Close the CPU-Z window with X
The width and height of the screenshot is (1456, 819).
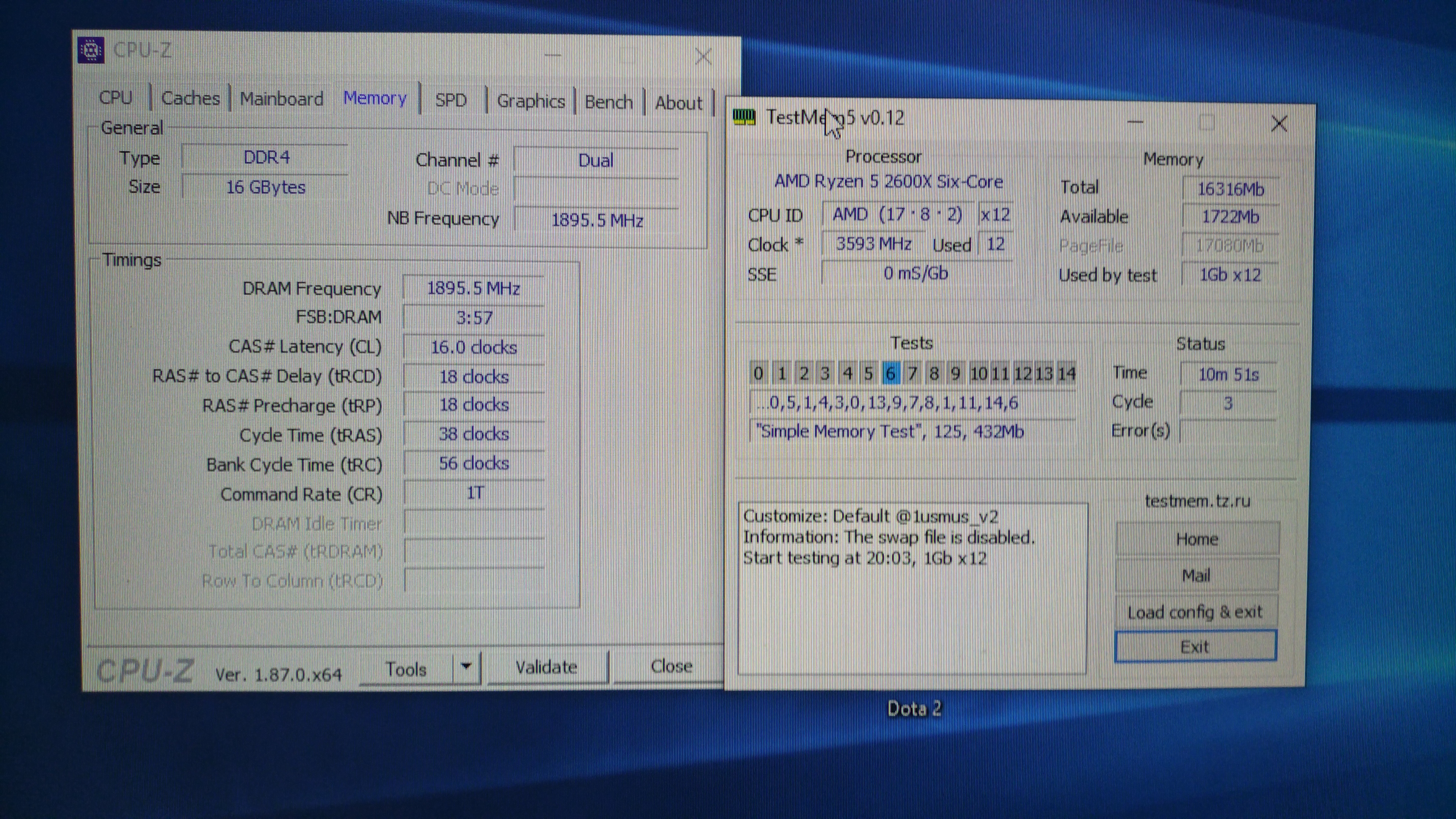[703, 56]
